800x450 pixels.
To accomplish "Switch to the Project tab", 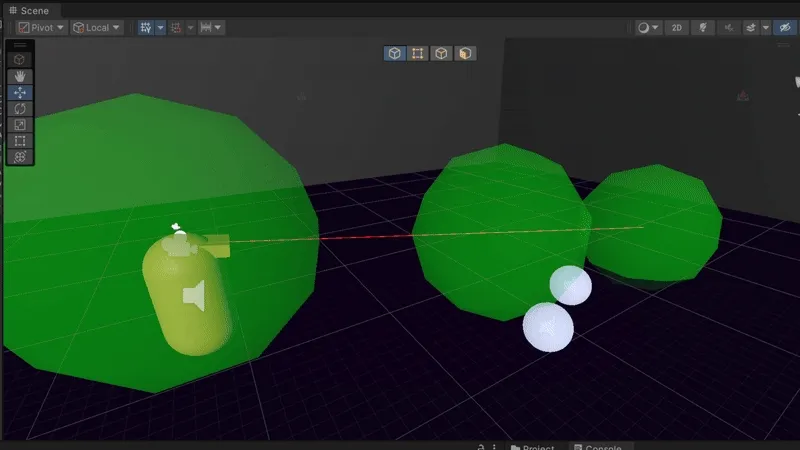I will pos(532,447).
